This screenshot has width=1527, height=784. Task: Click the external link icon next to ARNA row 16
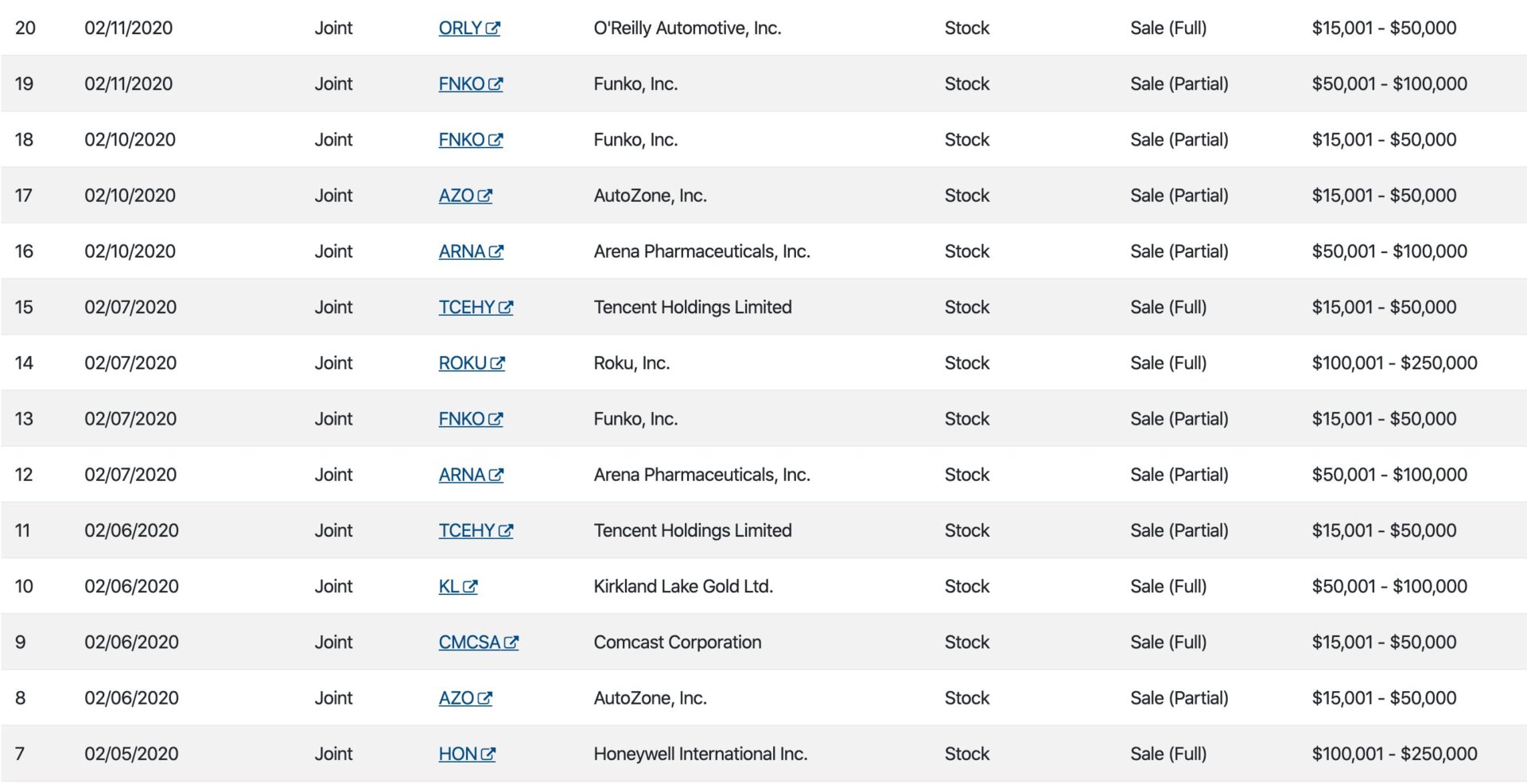click(x=498, y=250)
